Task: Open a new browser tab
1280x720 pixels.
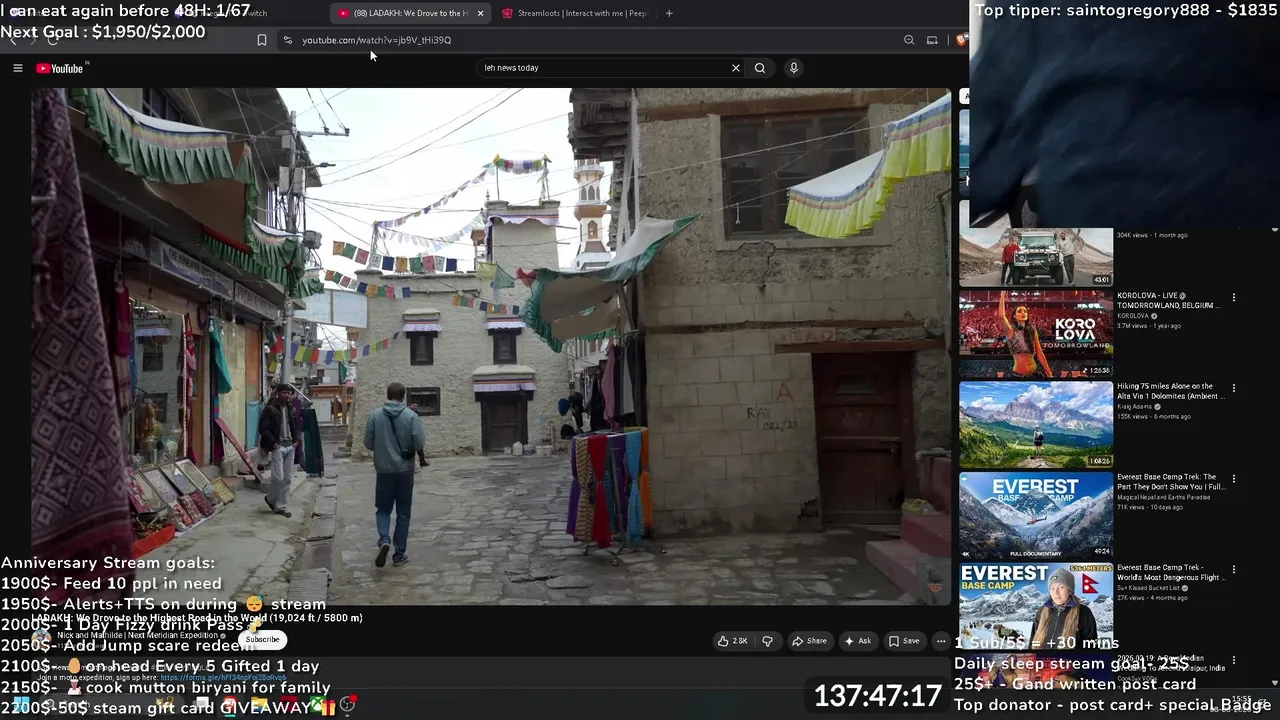Action: point(669,13)
